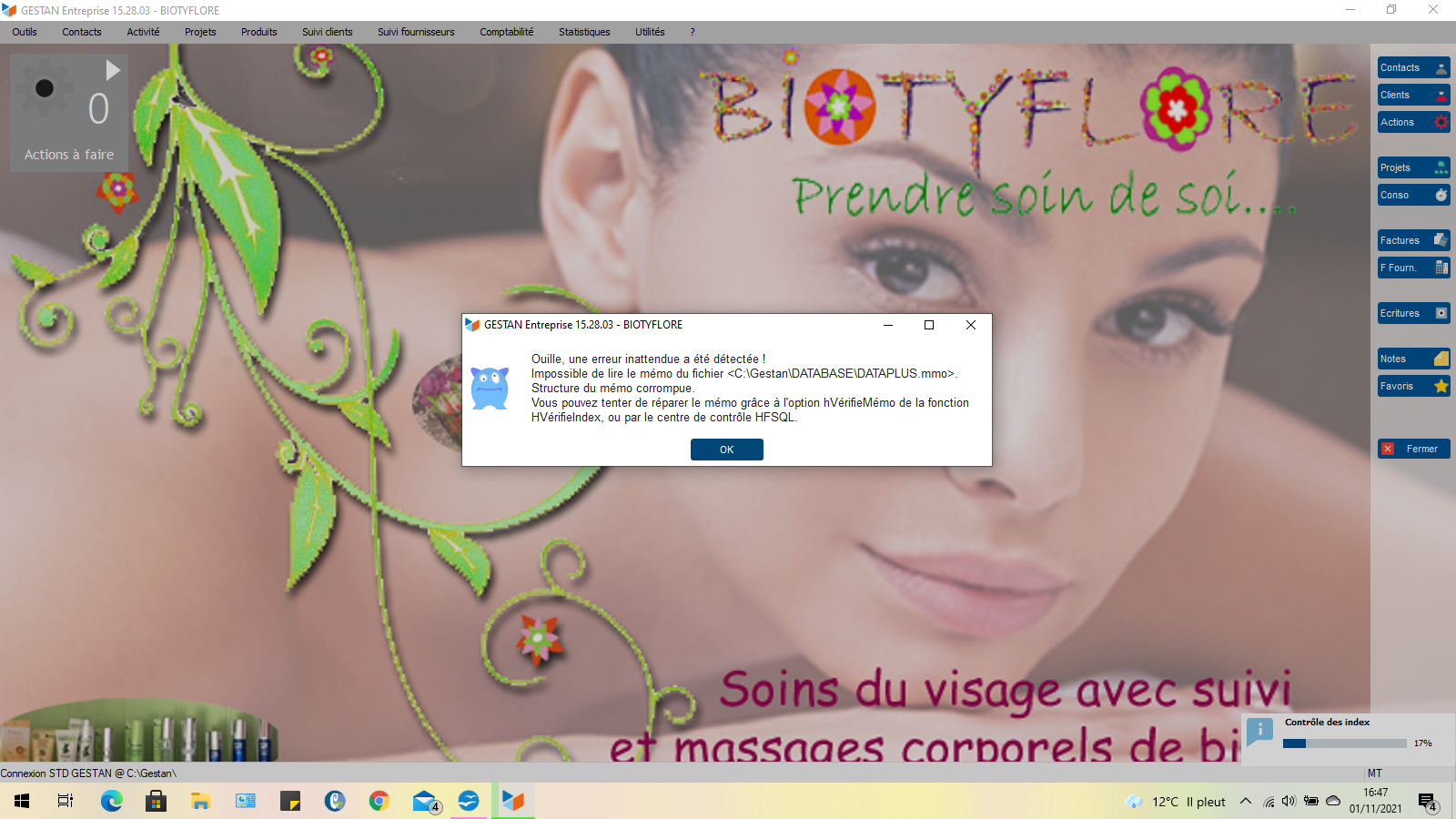The height and width of the screenshot is (819, 1456).
Task: Open the Clients sidebar shortcut
Action: pyautogui.click(x=1413, y=96)
